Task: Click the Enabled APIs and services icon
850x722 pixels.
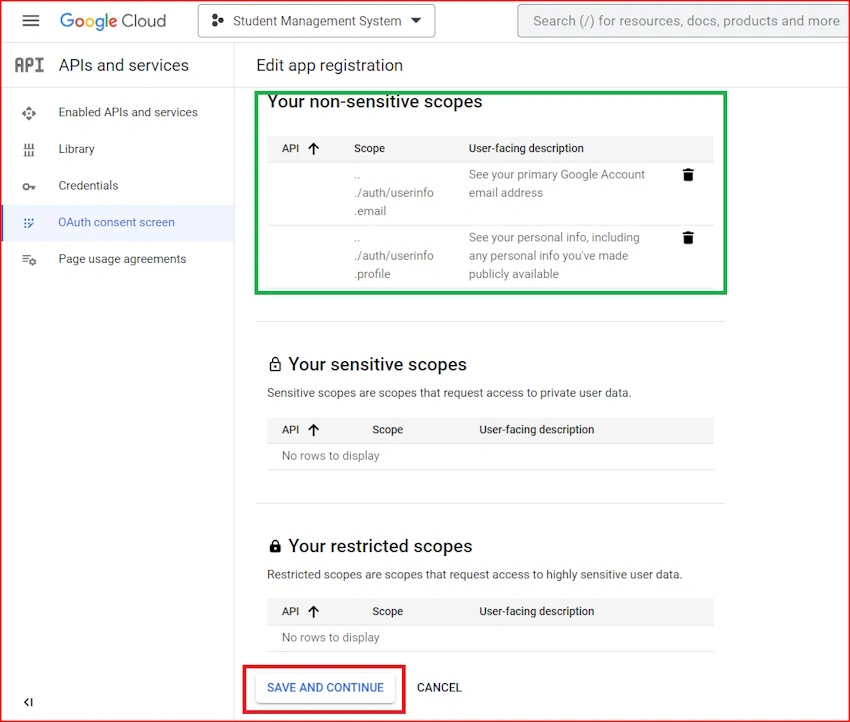Action: pos(29,113)
